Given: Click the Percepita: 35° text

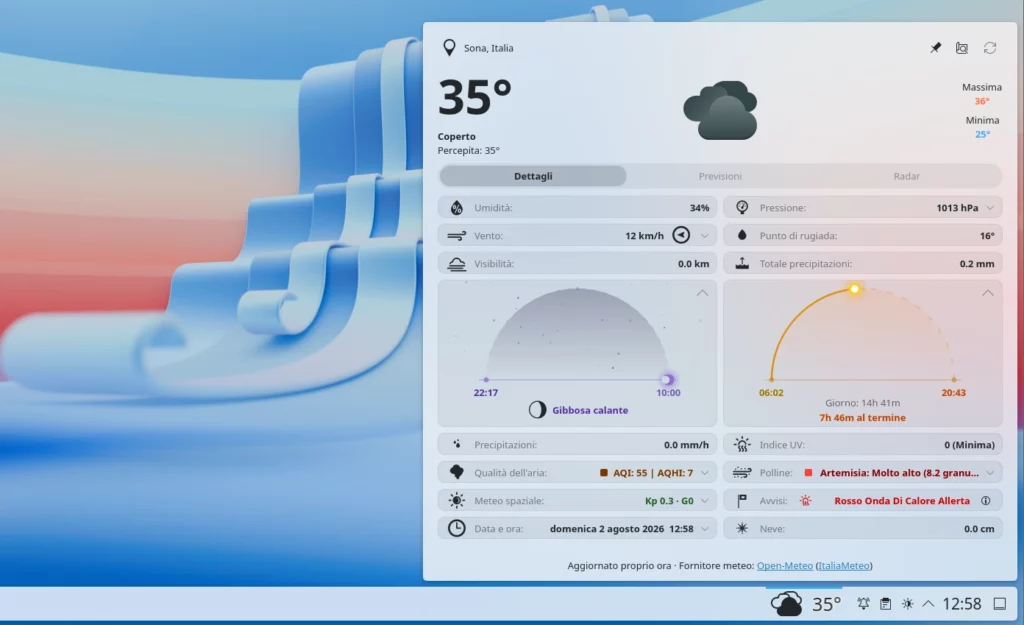Looking at the screenshot, I should (468, 150).
